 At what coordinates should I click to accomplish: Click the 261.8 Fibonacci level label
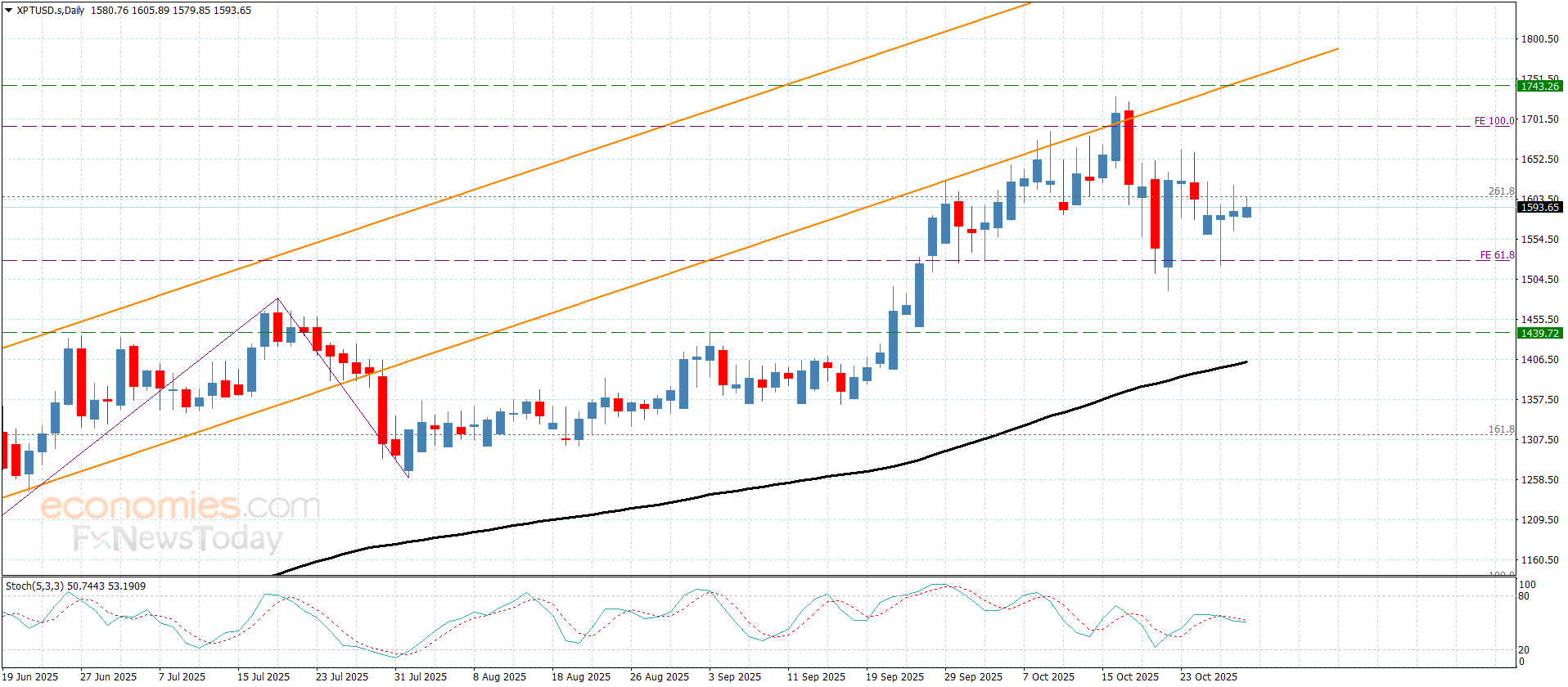pos(1501,191)
